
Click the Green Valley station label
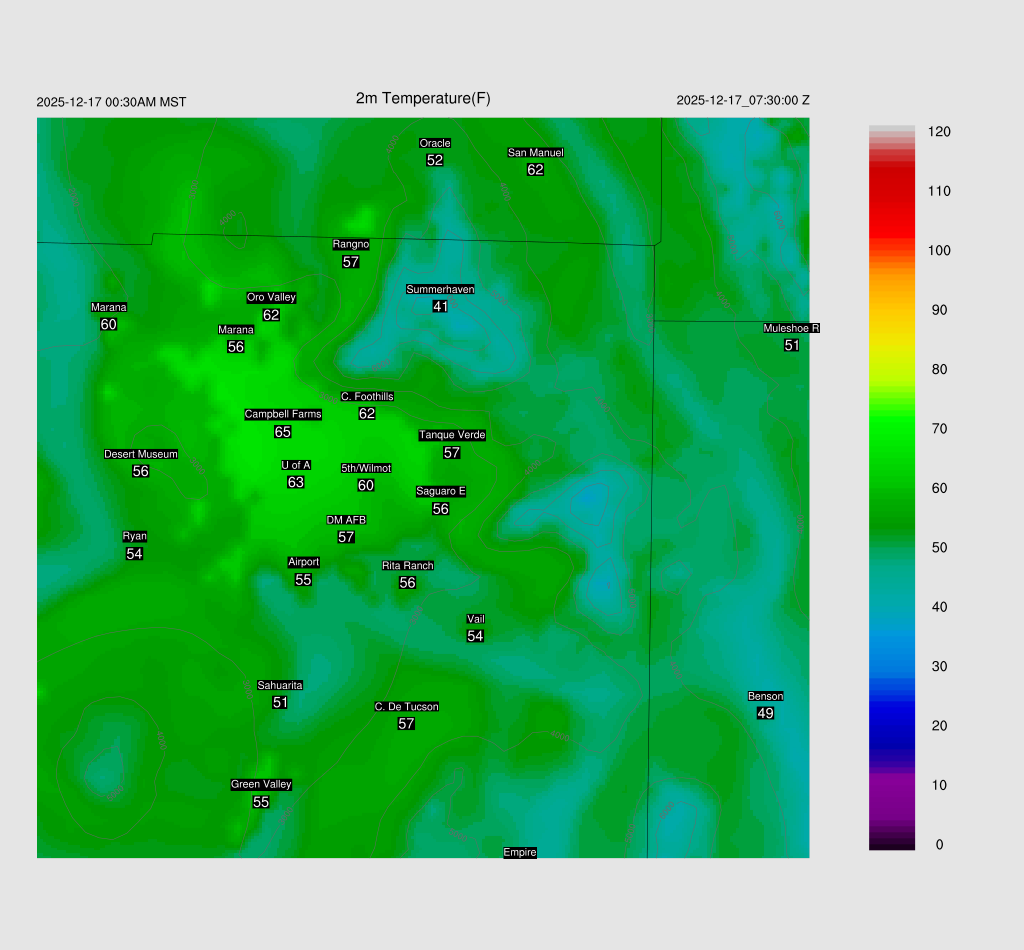click(x=261, y=784)
